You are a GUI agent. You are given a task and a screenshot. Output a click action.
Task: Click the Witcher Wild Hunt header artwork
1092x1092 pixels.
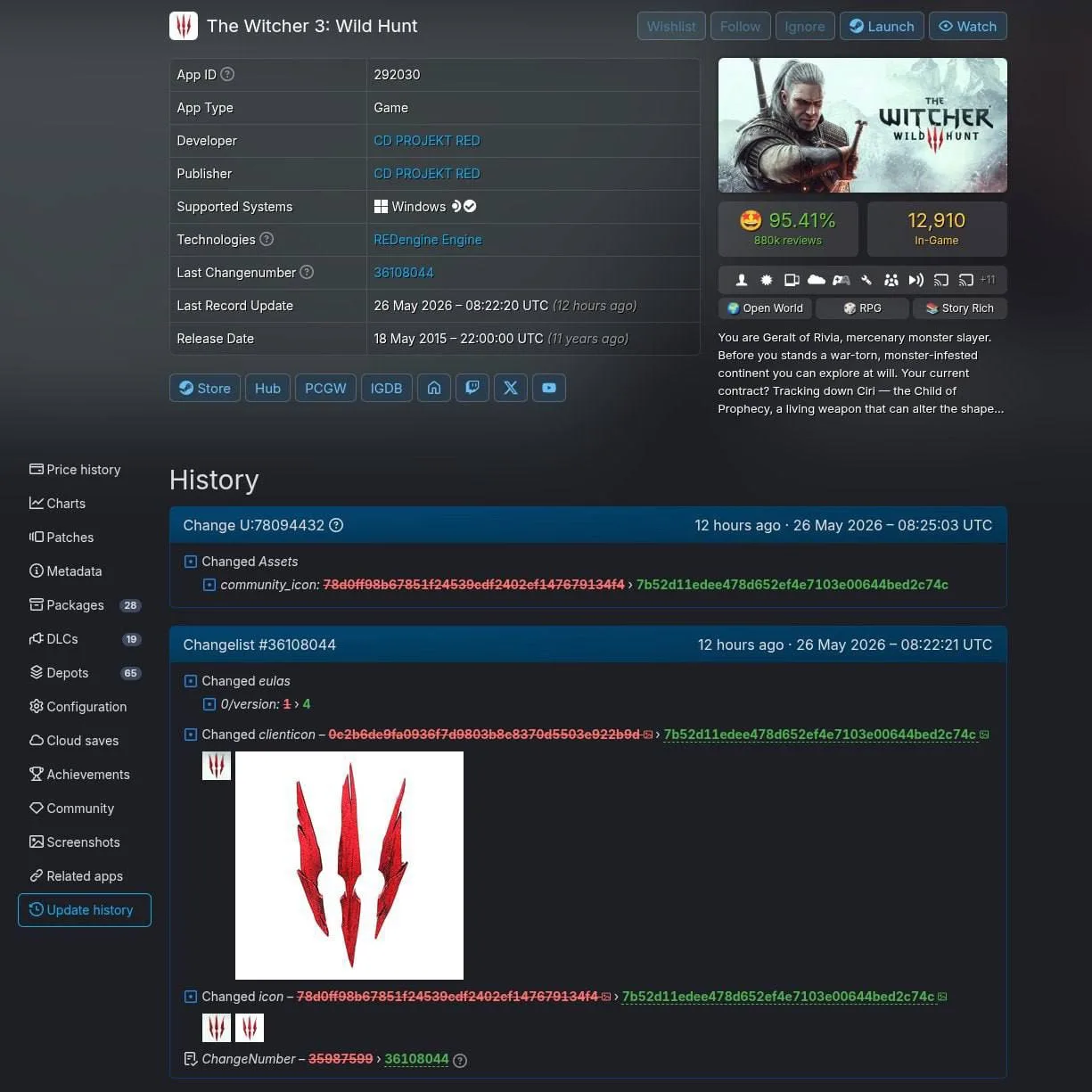[x=862, y=125]
